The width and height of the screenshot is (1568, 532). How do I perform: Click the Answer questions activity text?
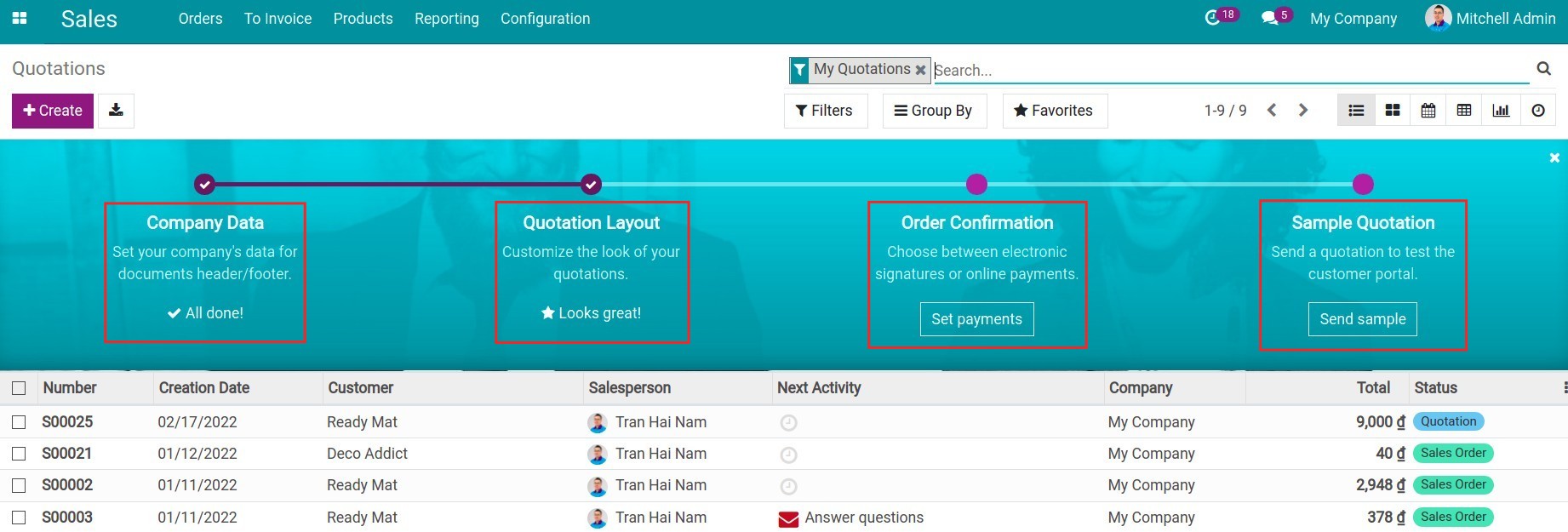(864, 518)
